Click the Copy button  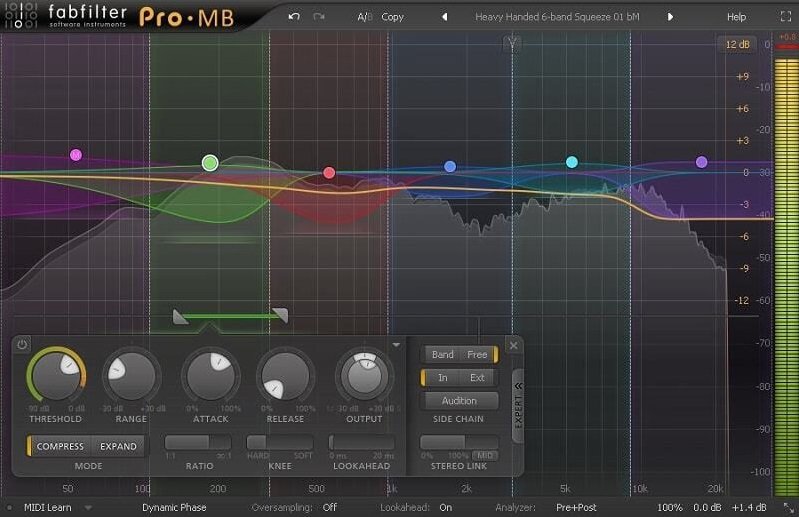coord(392,17)
